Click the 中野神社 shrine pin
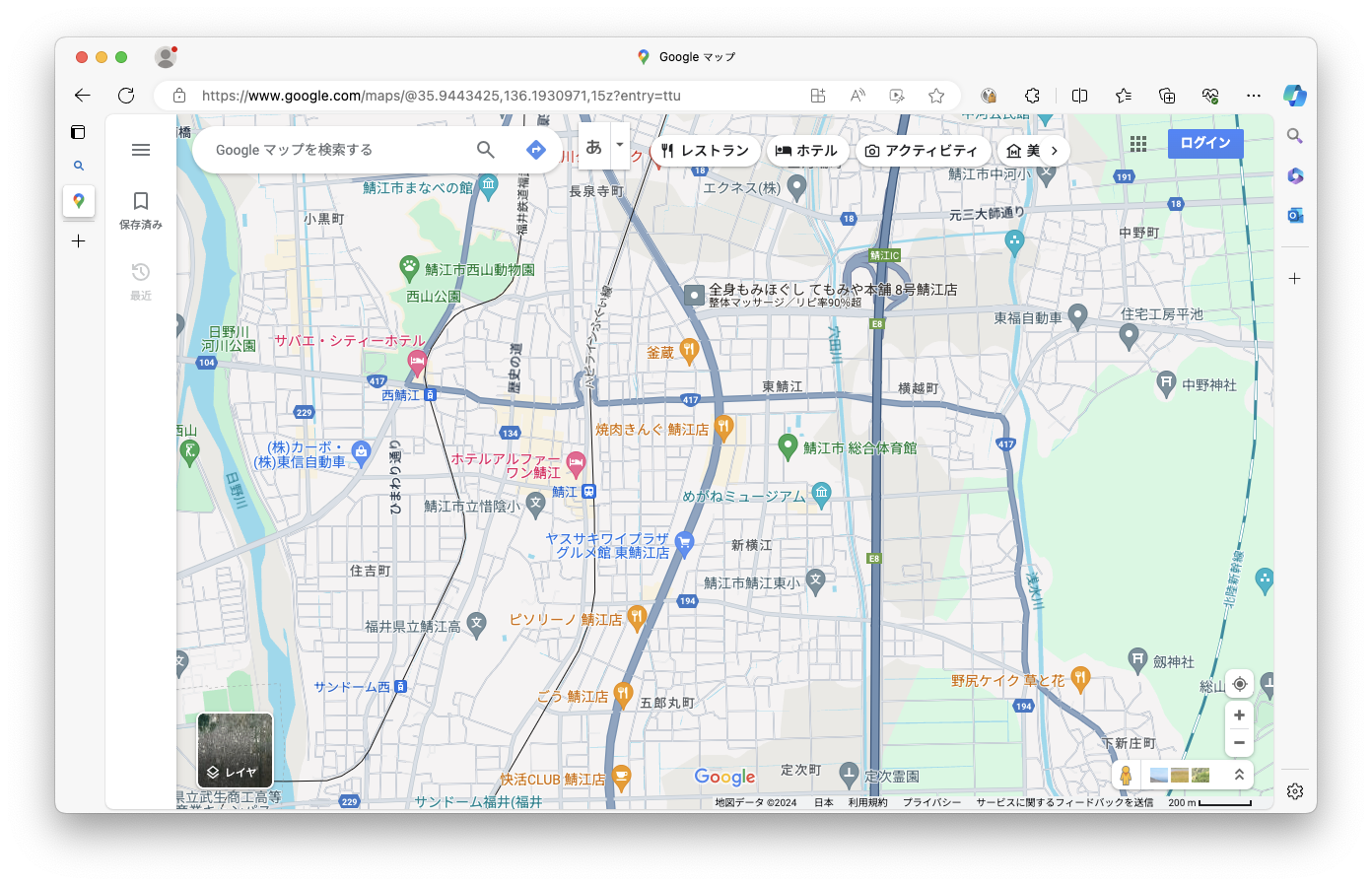Viewport: 1372px width, 886px height. click(1166, 381)
